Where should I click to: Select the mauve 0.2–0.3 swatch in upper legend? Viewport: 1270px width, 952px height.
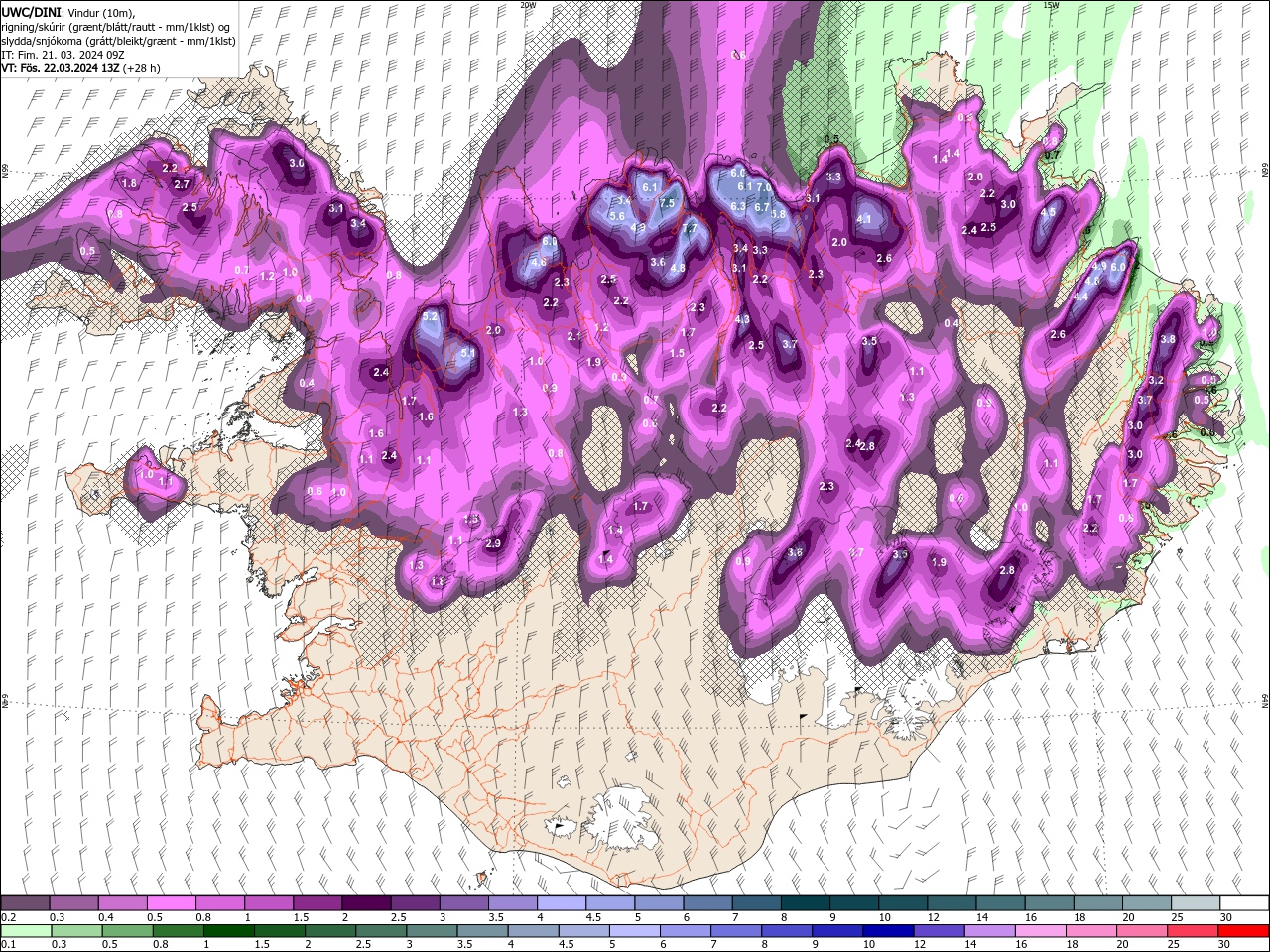(26, 903)
